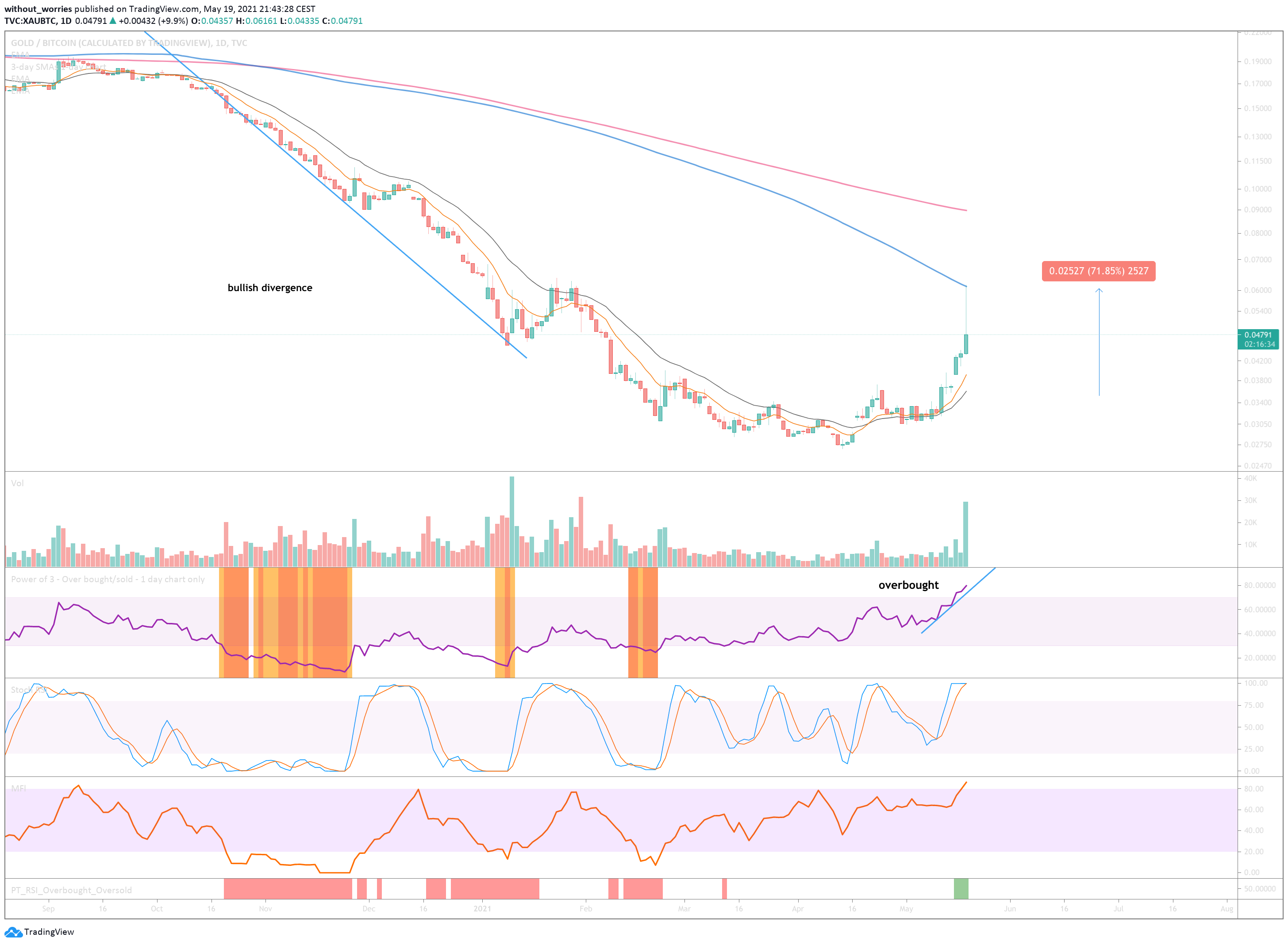Select the Power of 3 indicator legend
Viewport: 1288px width, 945px height.
tap(108, 579)
